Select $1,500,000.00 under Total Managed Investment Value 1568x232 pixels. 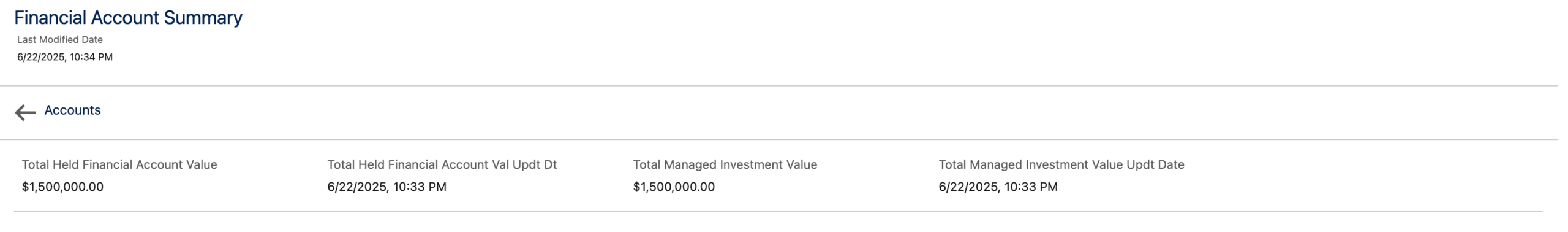pos(674,187)
